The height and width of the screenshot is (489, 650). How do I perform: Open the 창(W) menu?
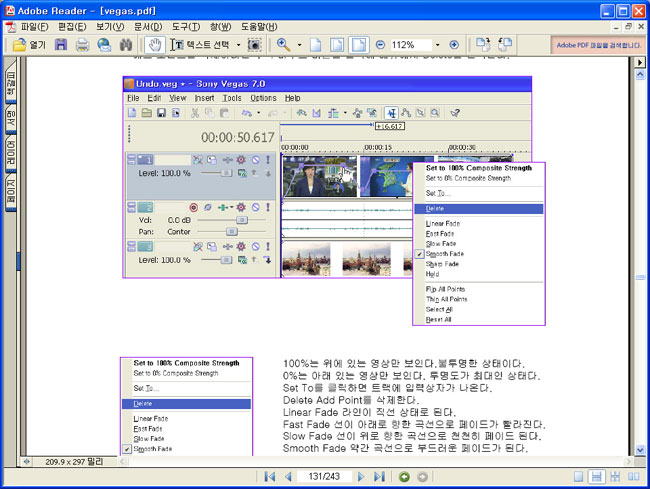click(220, 27)
